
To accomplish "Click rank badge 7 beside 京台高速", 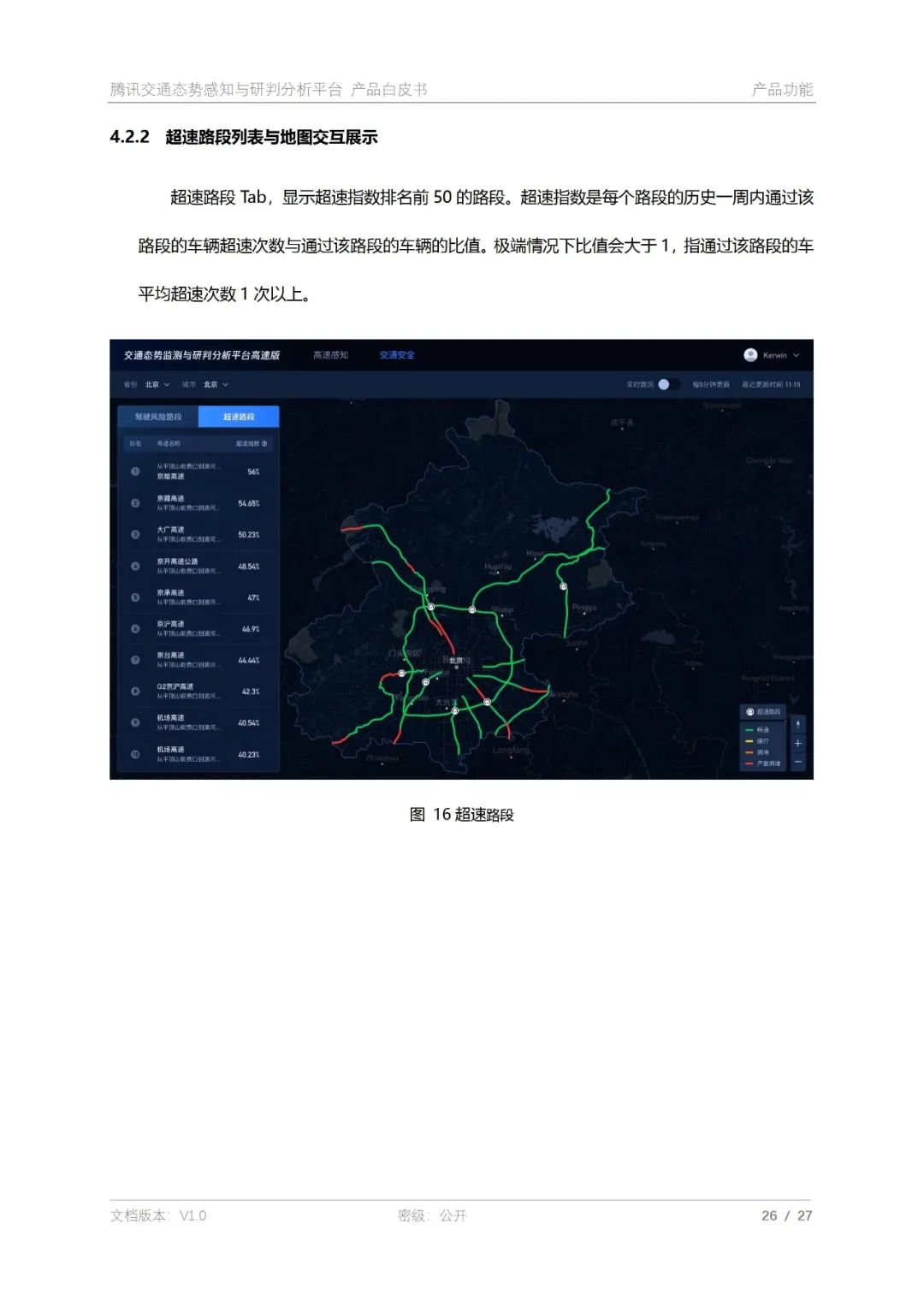I will tap(135, 660).
